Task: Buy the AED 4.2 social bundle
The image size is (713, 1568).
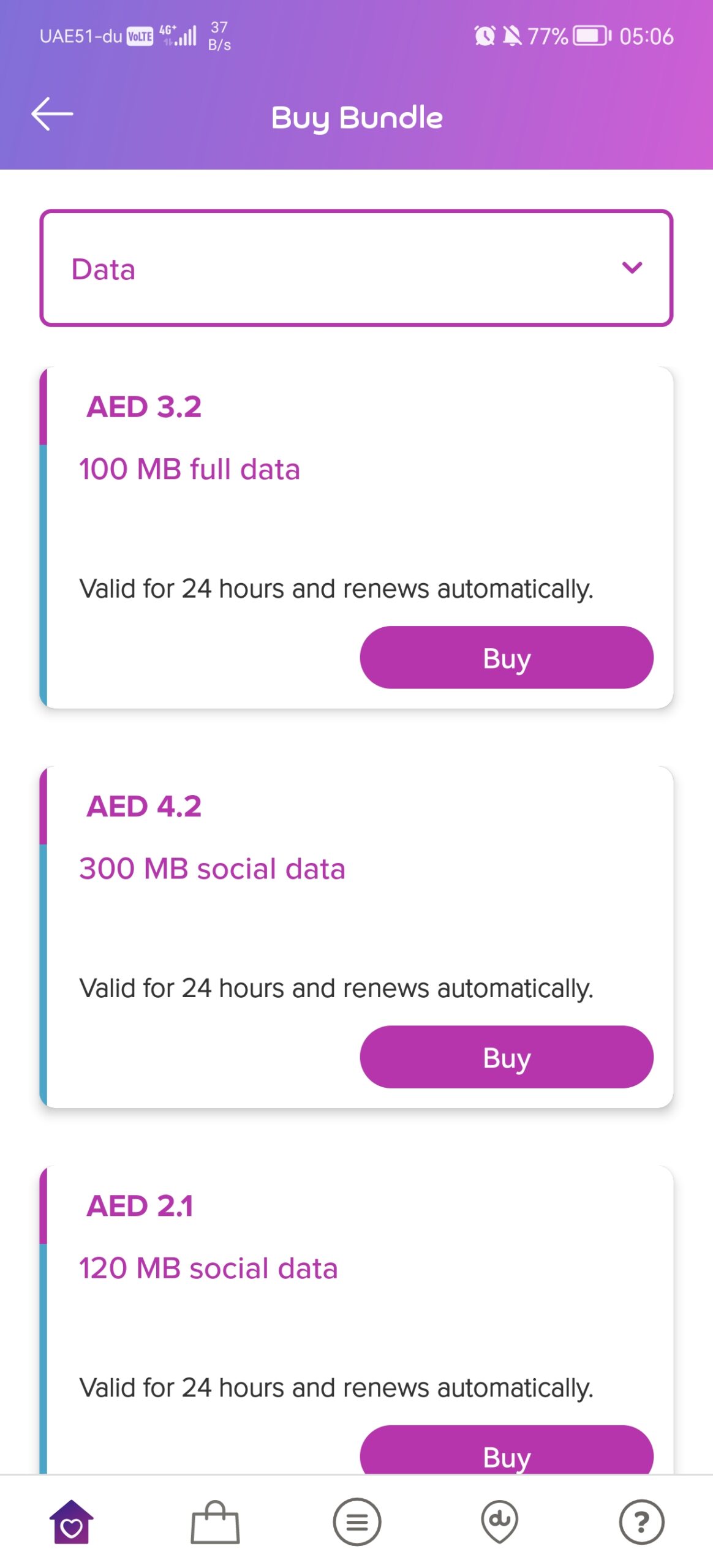Action: tap(507, 1057)
